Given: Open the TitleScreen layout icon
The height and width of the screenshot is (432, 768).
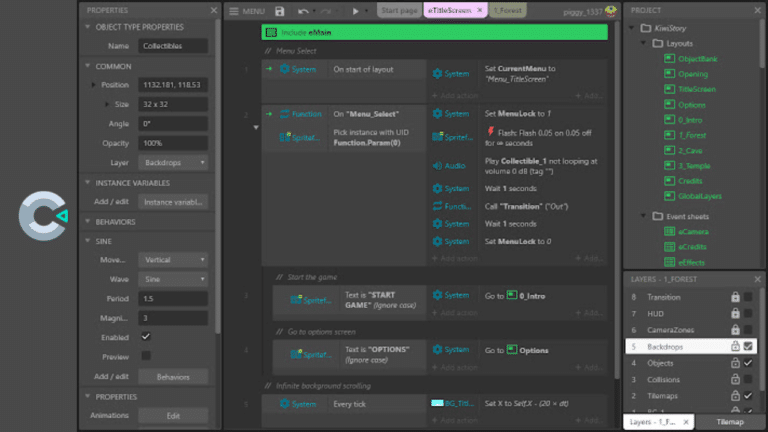Looking at the screenshot, I should (669, 89).
